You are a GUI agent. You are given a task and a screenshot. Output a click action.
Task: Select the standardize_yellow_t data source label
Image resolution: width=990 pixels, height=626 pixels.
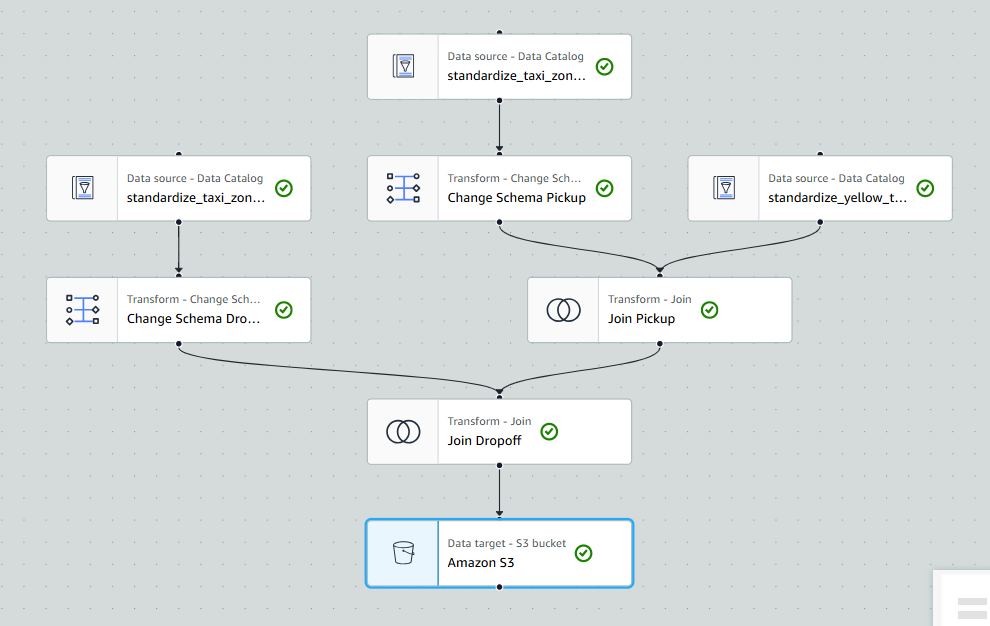click(838, 198)
